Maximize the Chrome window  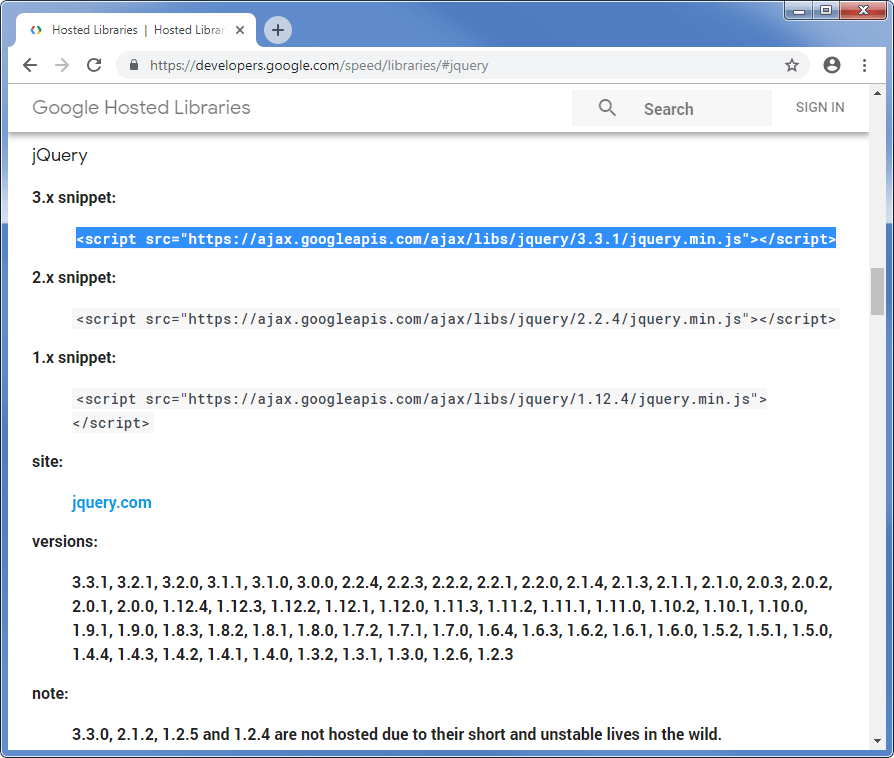click(x=825, y=10)
